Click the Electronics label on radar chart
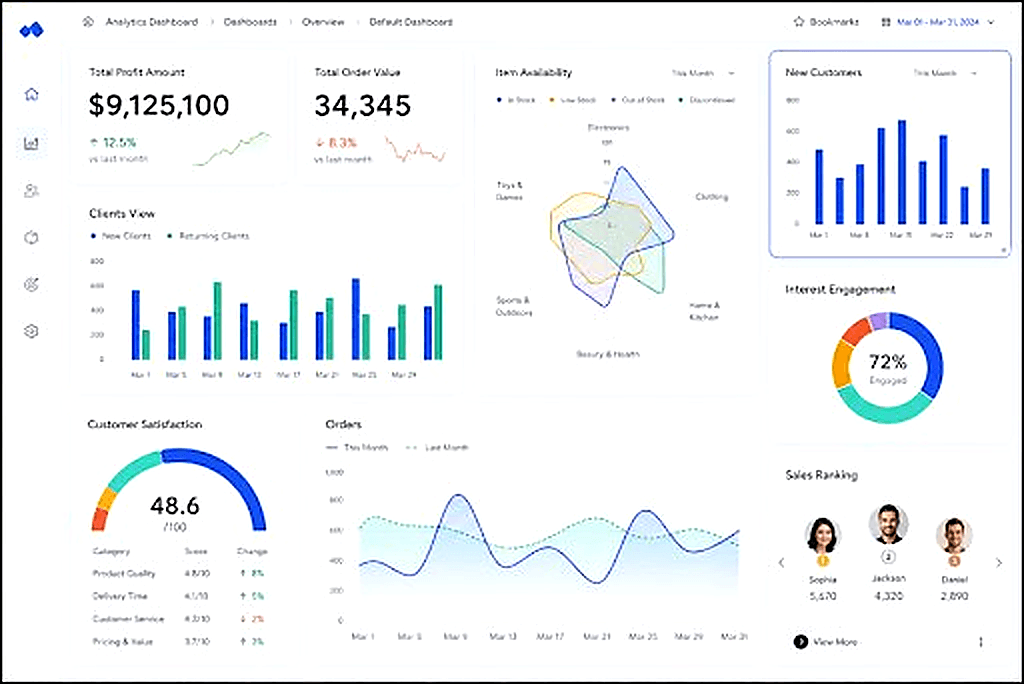This screenshot has width=1024, height=684. point(609,128)
